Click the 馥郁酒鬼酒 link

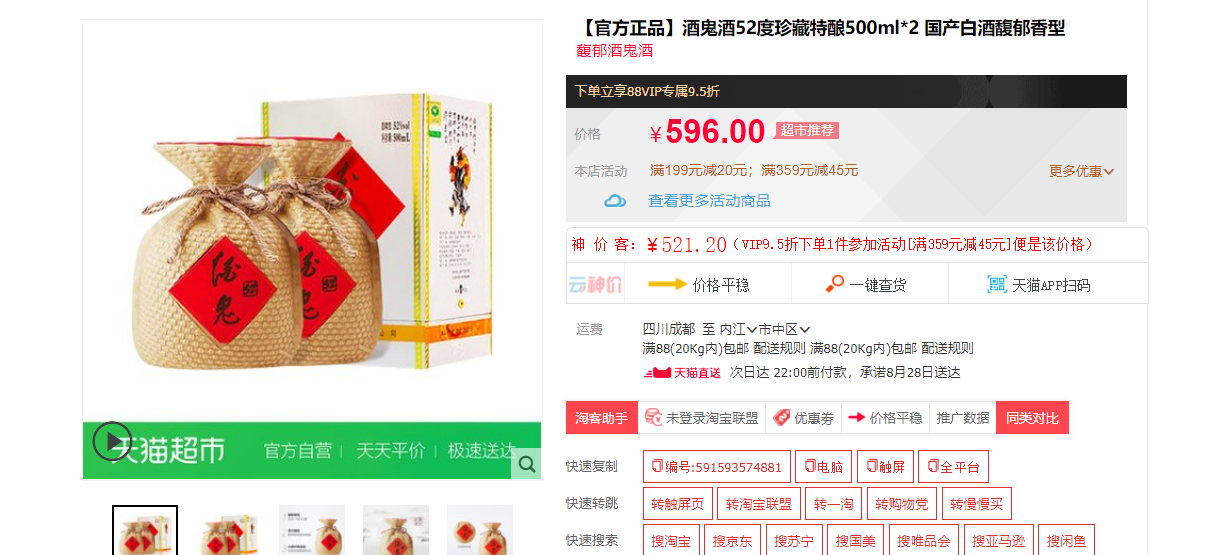[615, 50]
